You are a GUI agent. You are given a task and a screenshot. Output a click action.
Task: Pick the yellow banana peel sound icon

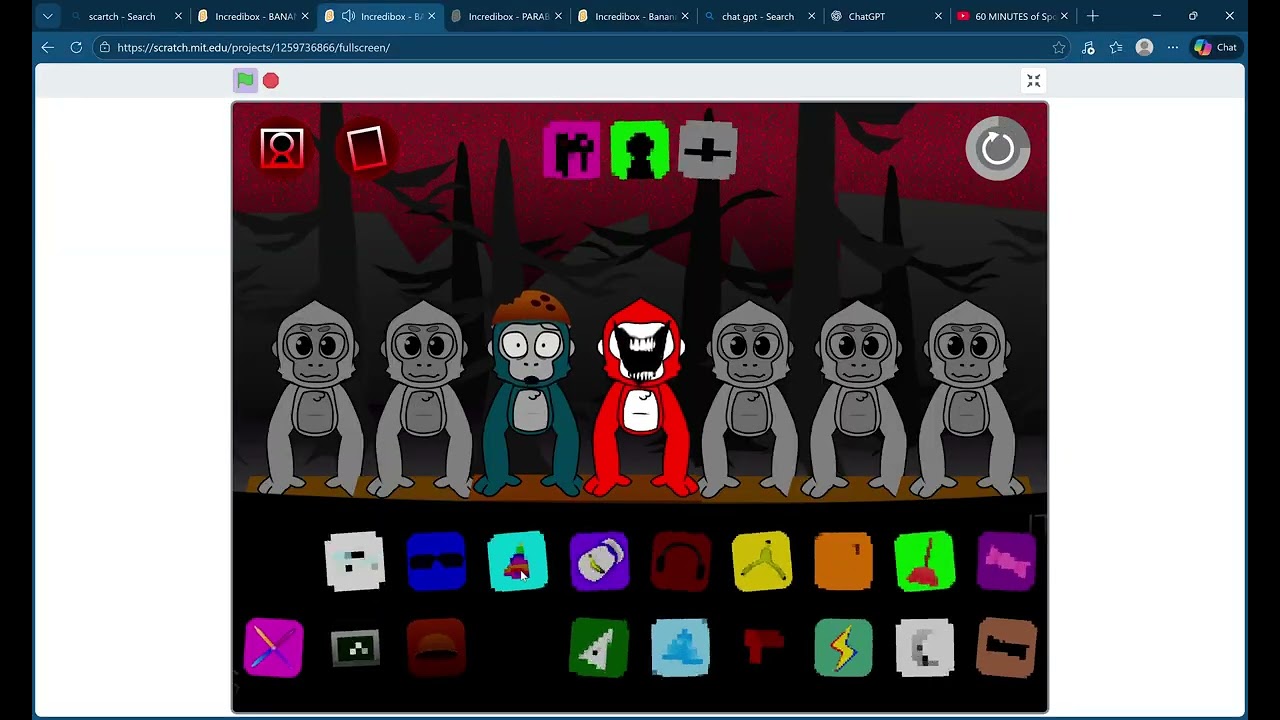click(762, 561)
